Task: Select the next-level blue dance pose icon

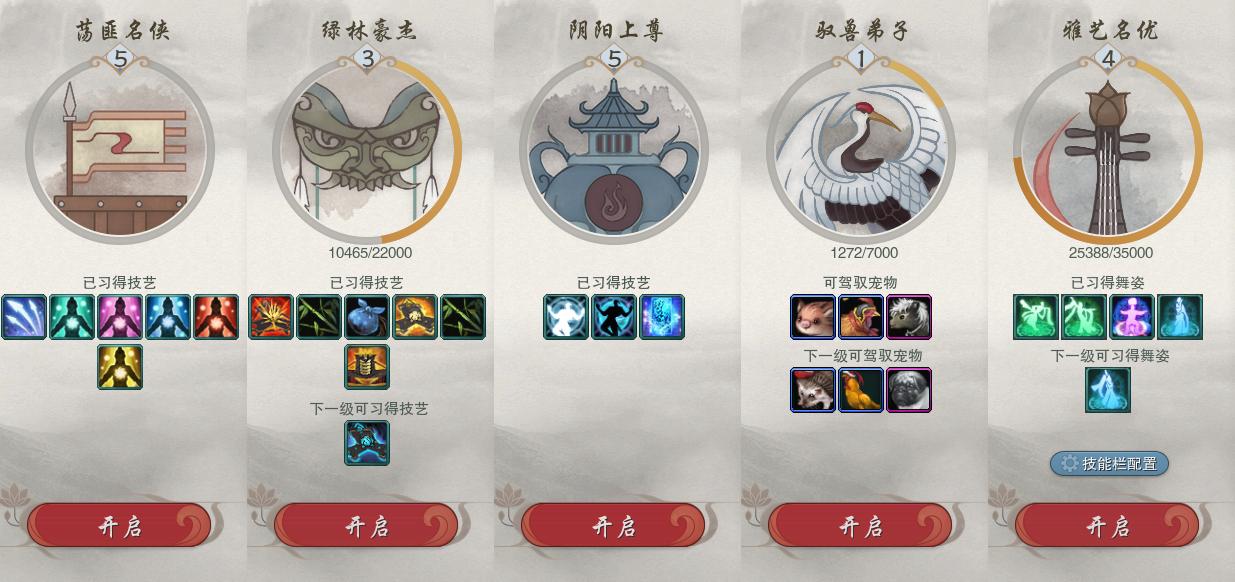Action: point(1108,390)
